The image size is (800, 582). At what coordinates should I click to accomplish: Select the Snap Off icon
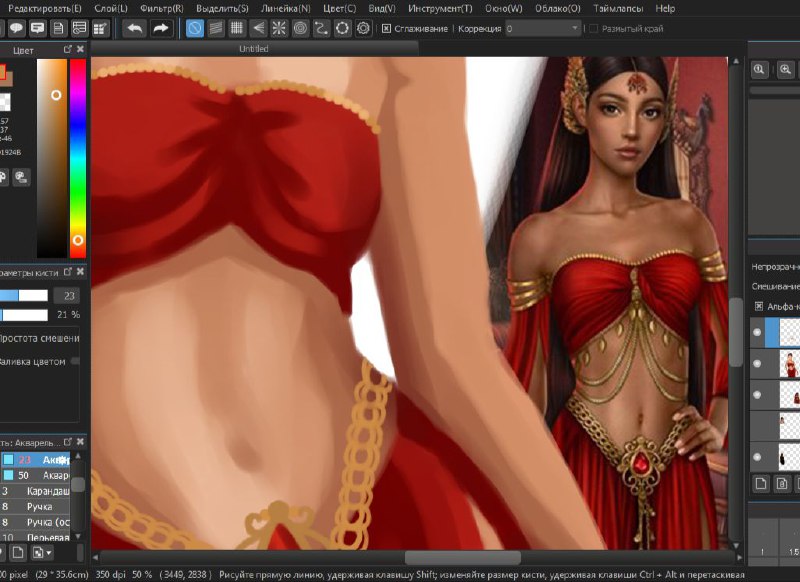194,28
